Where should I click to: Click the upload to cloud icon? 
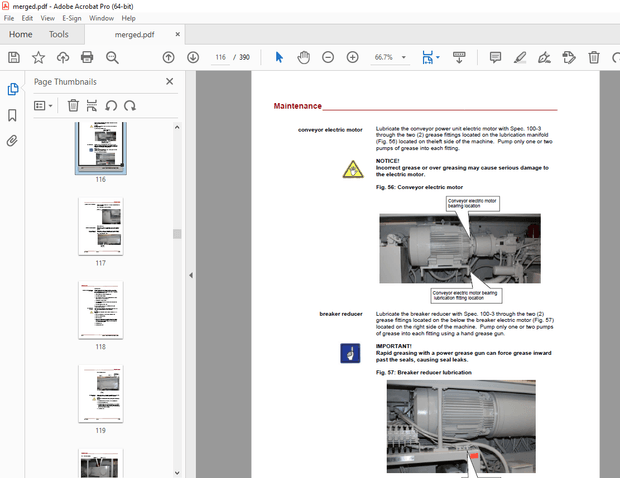[x=62, y=58]
